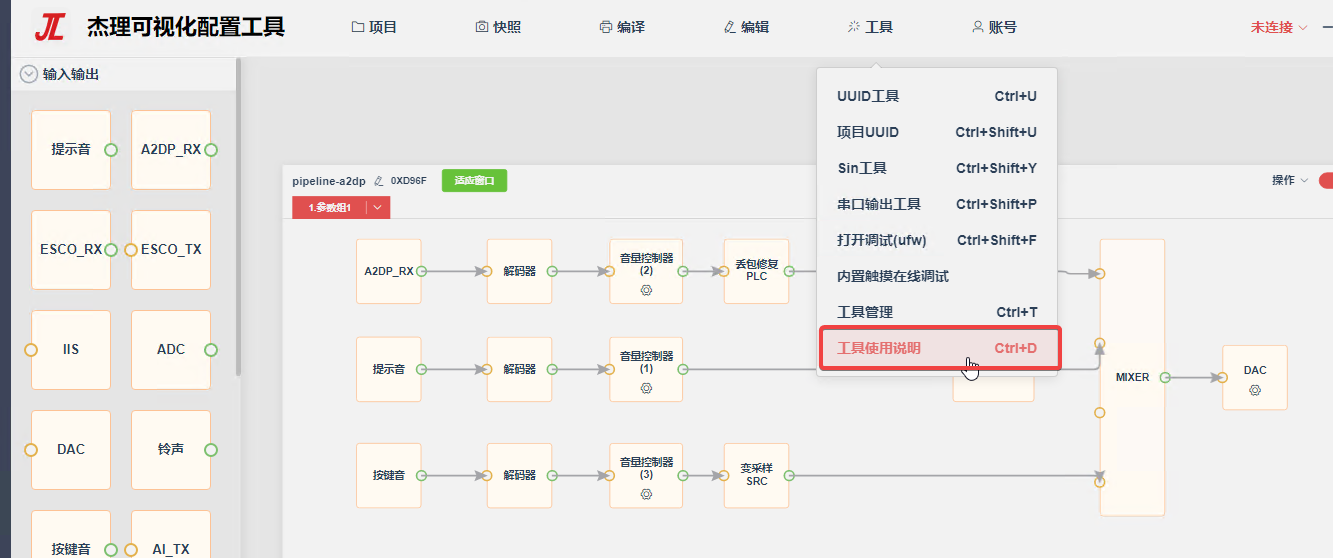Select the A2DP_RX block in the 输入输出 palette
The width and height of the screenshot is (1333, 558).
tap(171, 150)
